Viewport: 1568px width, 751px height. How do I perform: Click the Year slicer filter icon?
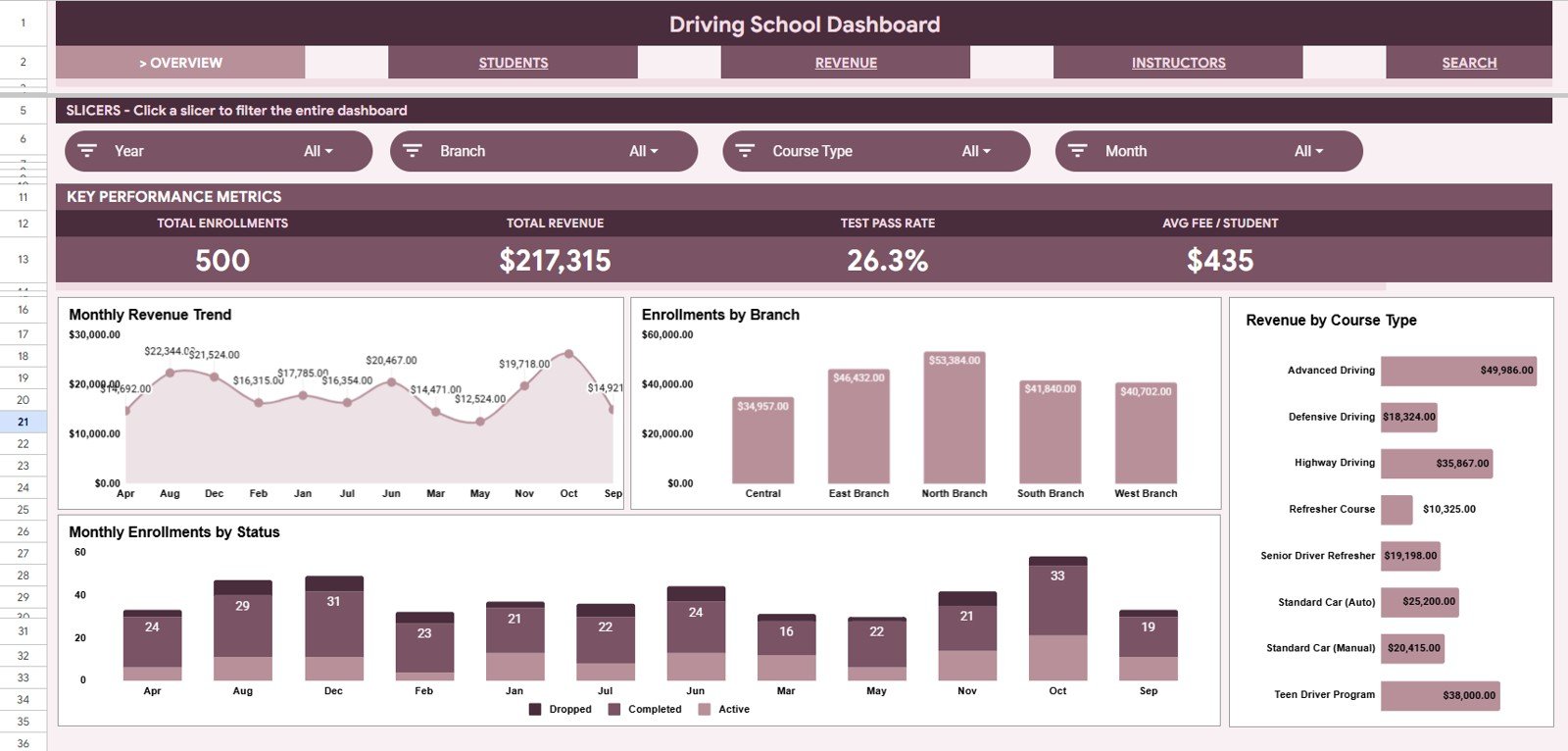click(87, 151)
